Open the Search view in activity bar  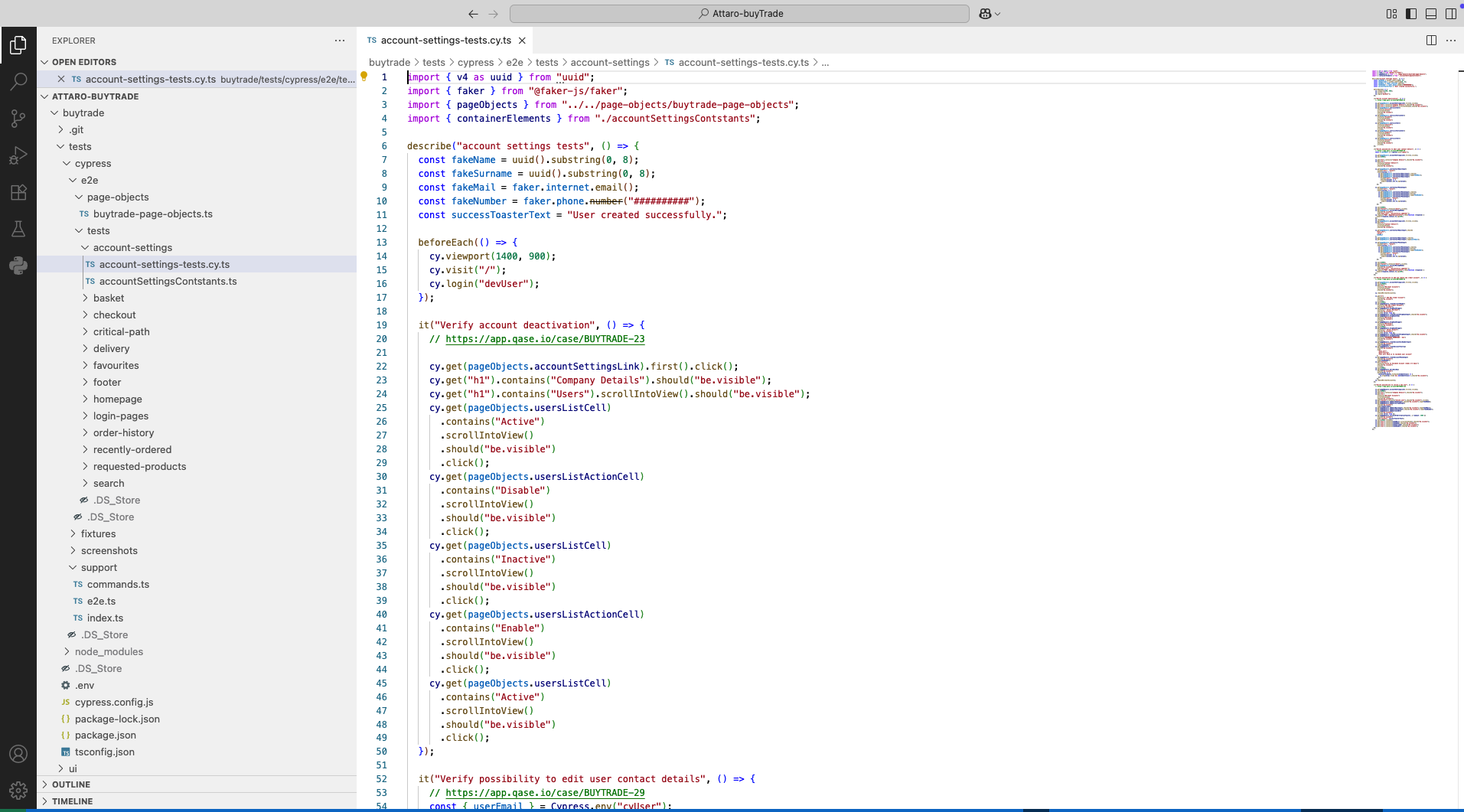click(x=18, y=81)
